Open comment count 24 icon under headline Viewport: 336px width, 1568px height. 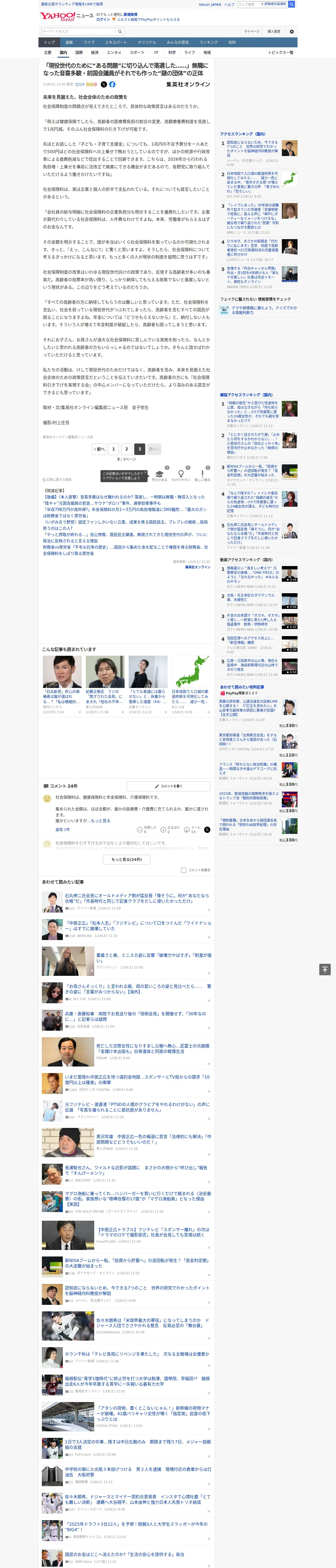pyautogui.click(x=80, y=85)
